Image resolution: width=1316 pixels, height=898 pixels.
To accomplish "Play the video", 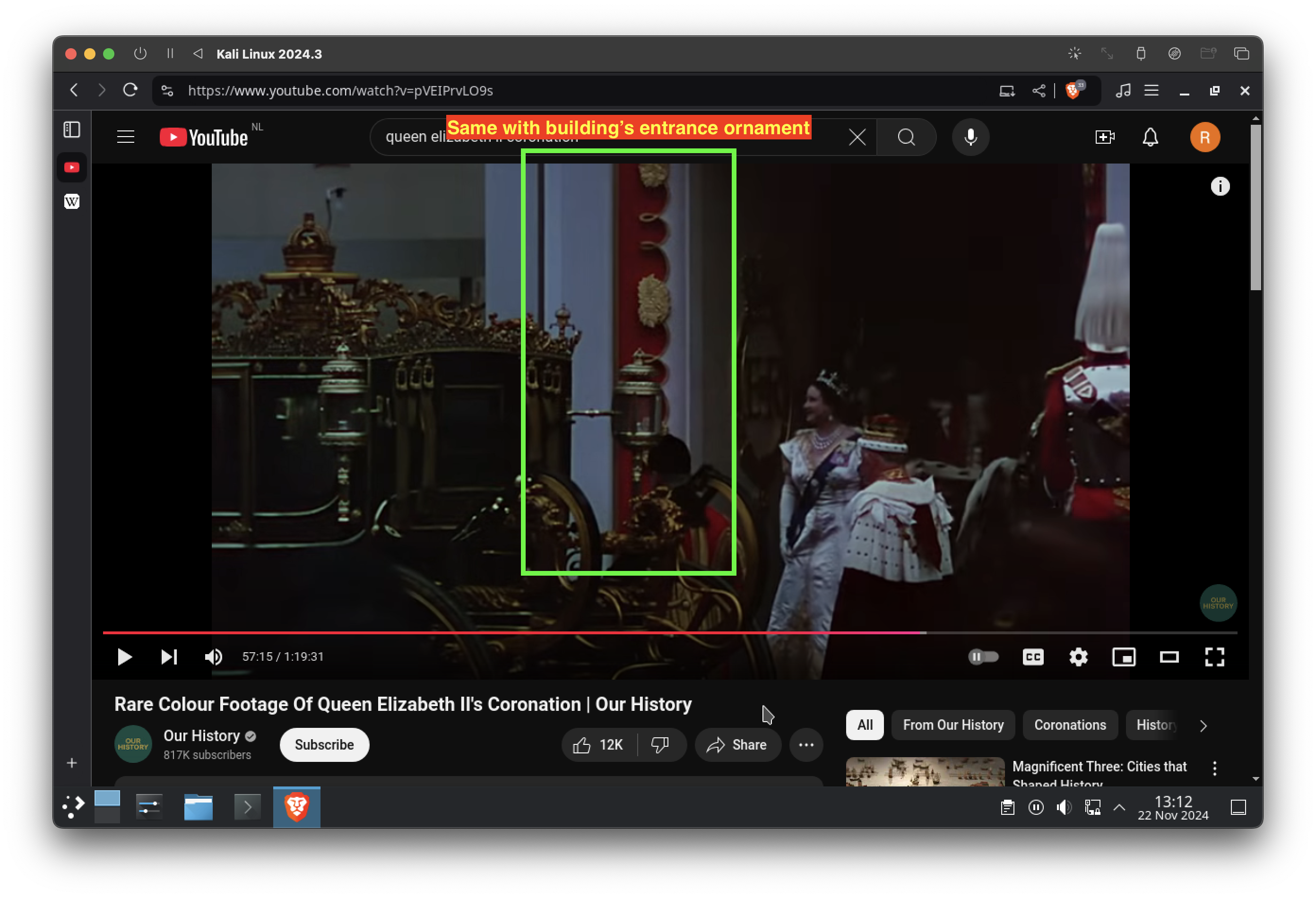I will (x=125, y=657).
